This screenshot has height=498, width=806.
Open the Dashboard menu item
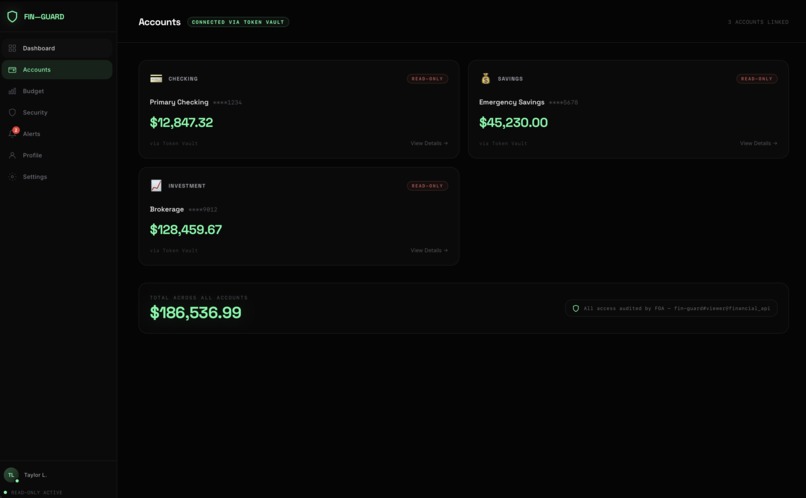click(57, 48)
